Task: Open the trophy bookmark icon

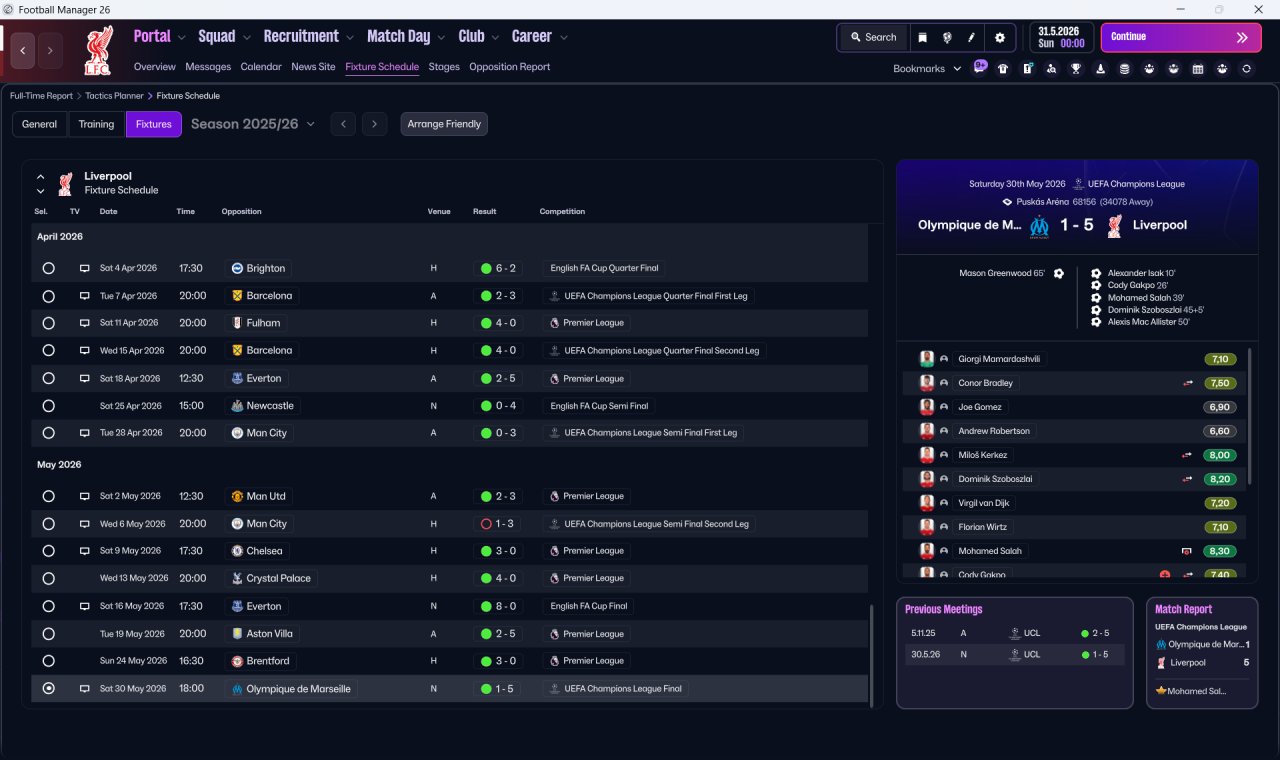Action: pos(1076,69)
